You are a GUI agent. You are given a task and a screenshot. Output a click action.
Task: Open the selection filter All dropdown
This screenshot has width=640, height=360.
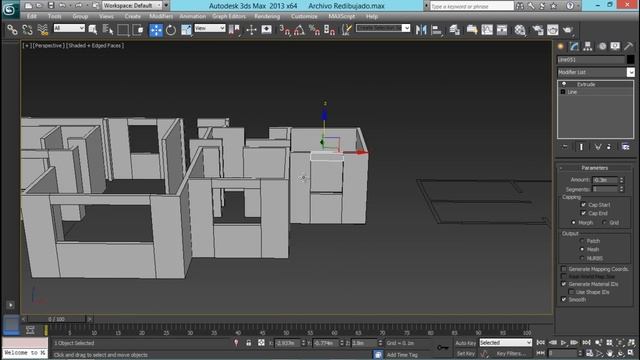coord(69,28)
